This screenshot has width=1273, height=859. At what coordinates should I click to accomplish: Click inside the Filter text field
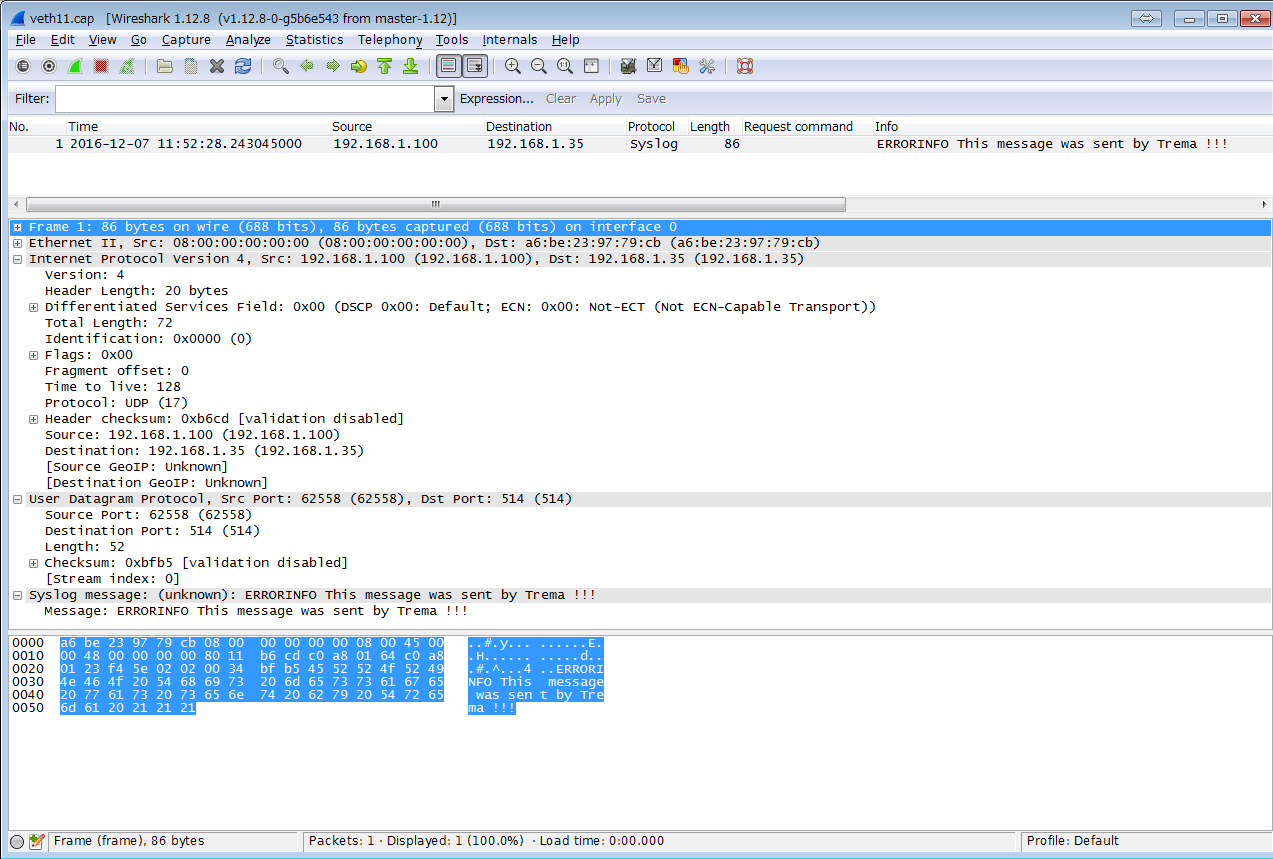click(245, 99)
